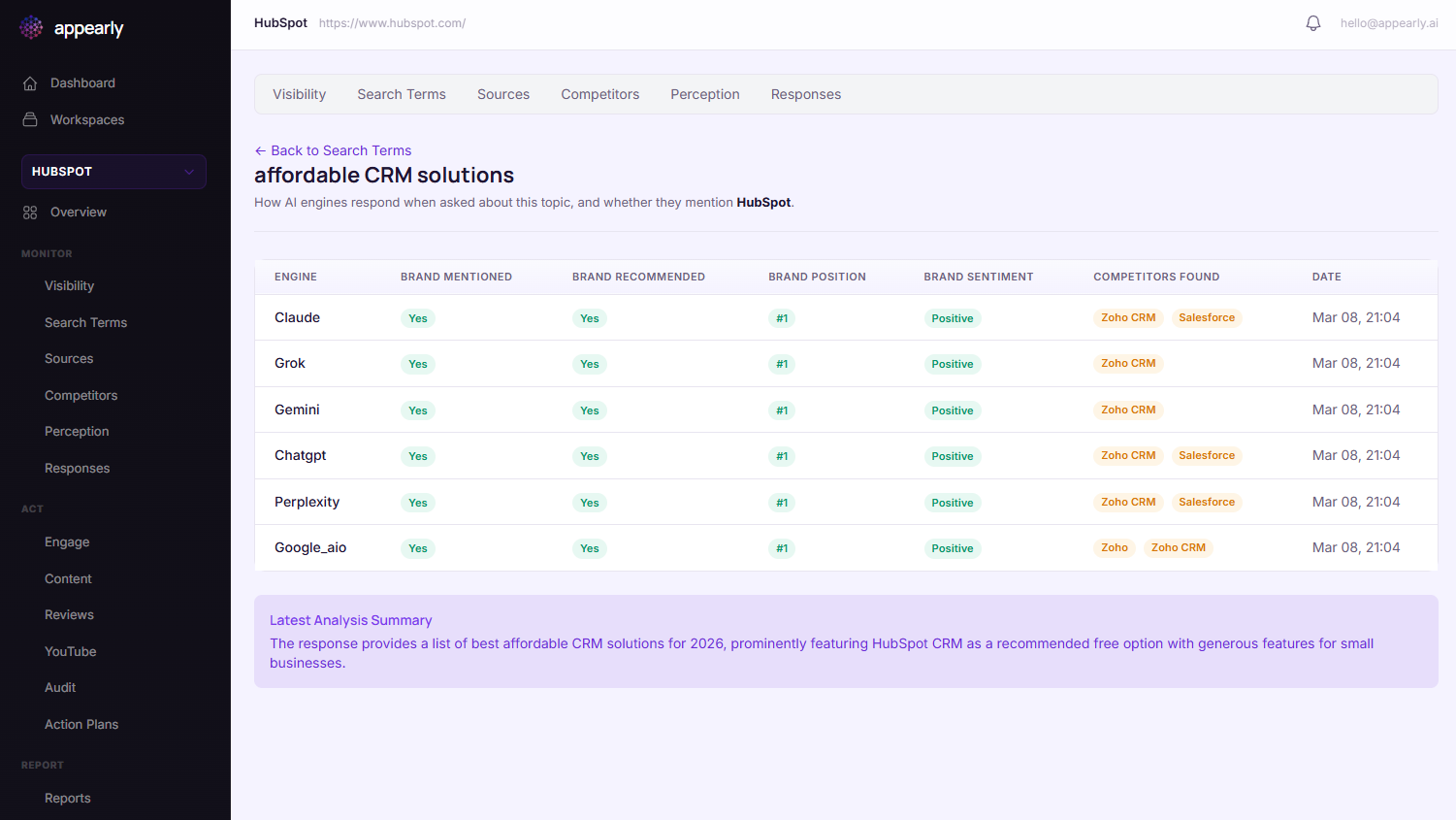Expand the HUBSPOT workspace dropdown
This screenshot has height=820, width=1456.
188,172
